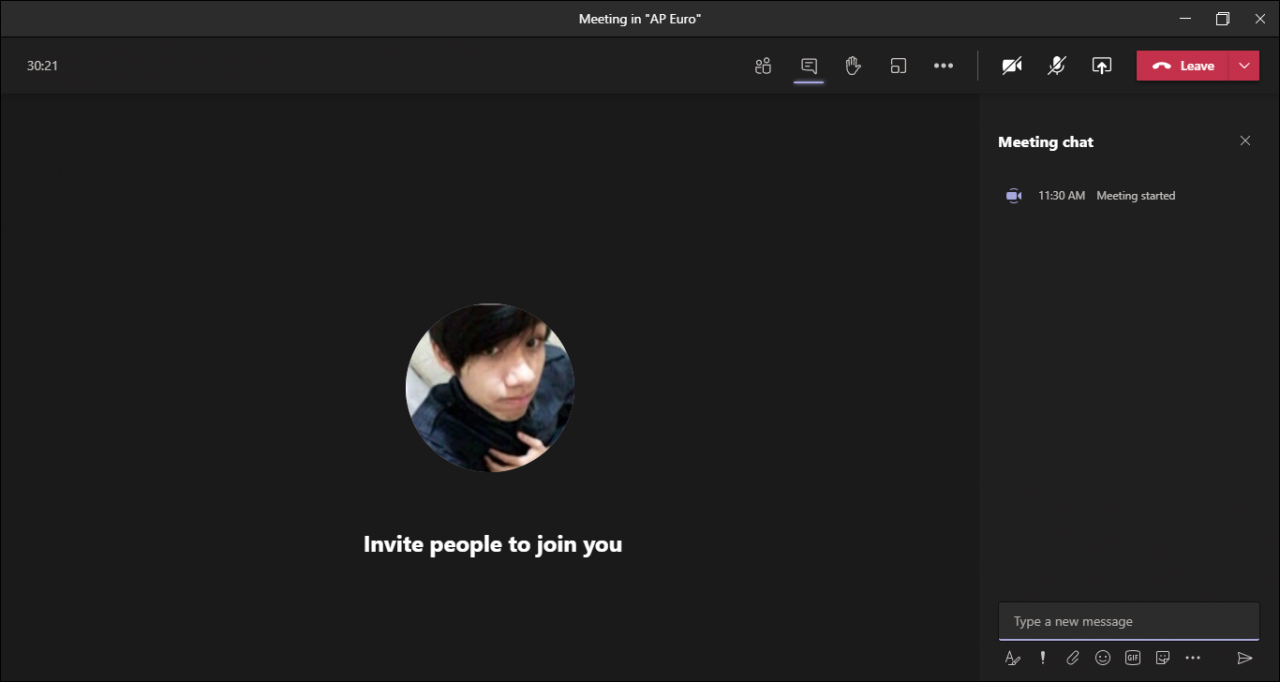The image size is (1280, 682).
Task: Click the "Meeting started" chat entry text
Action: click(1136, 196)
